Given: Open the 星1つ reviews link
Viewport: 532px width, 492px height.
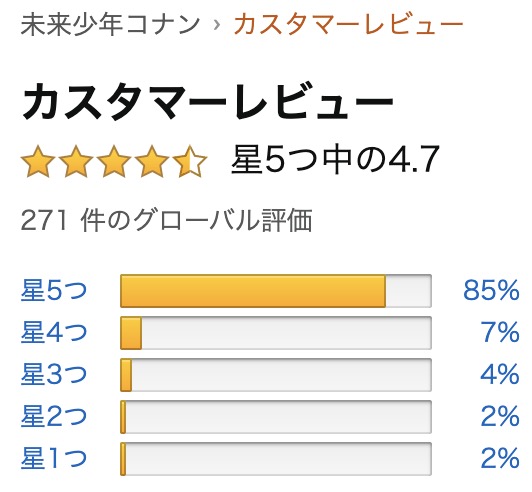Looking at the screenshot, I should 54,459.
